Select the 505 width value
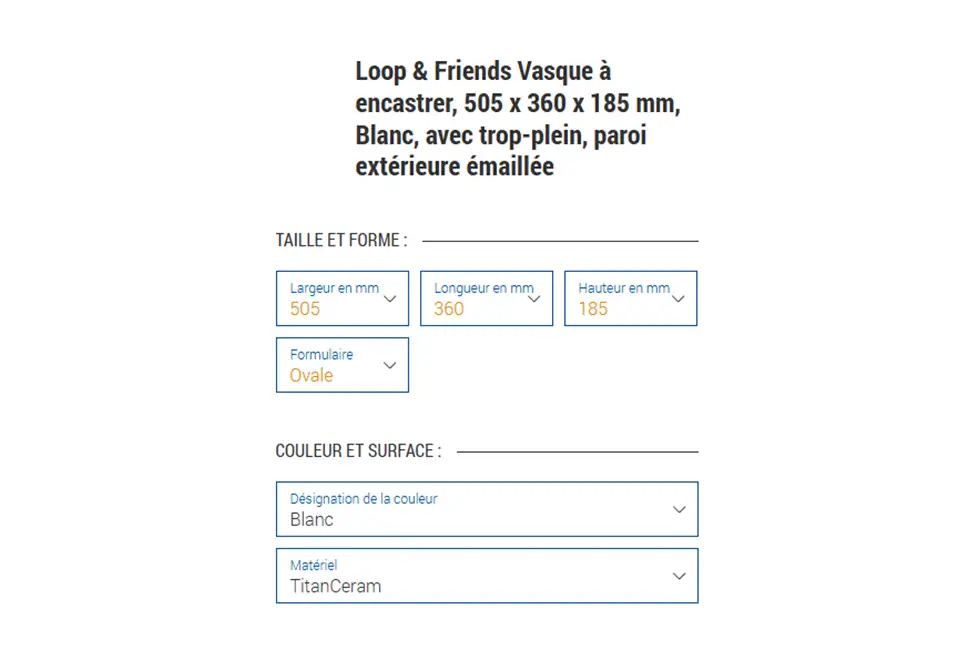This screenshot has width=980, height=650. click(305, 309)
